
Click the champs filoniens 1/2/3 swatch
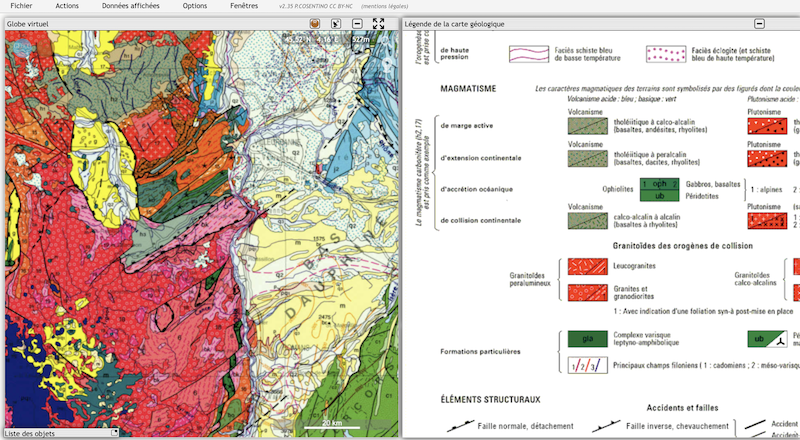588,365
